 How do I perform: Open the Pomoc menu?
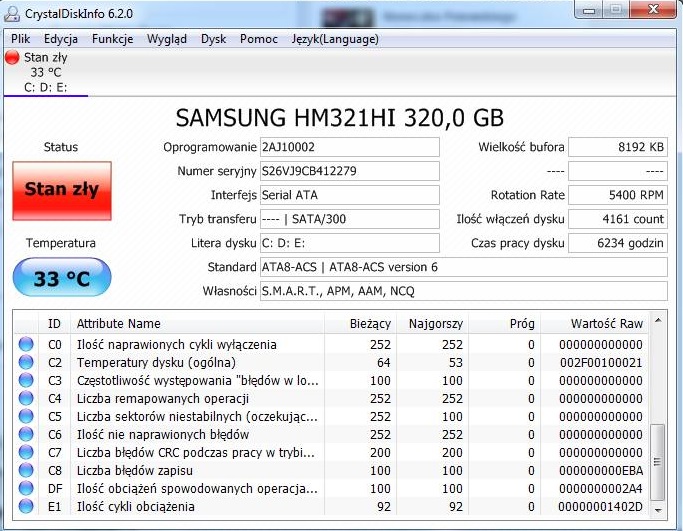[258, 39]
